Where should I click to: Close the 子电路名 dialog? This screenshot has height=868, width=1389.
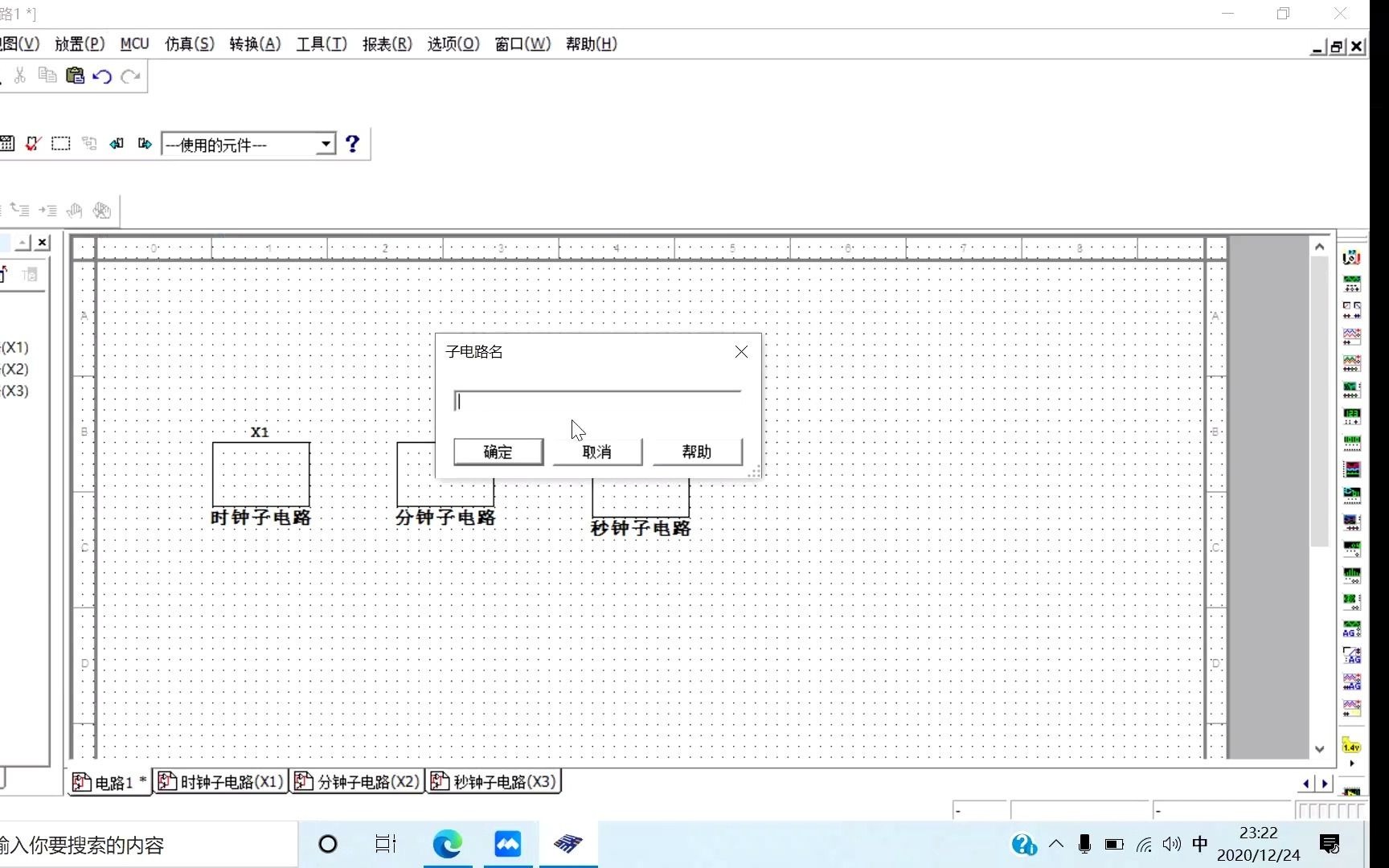tap(741, 352)
